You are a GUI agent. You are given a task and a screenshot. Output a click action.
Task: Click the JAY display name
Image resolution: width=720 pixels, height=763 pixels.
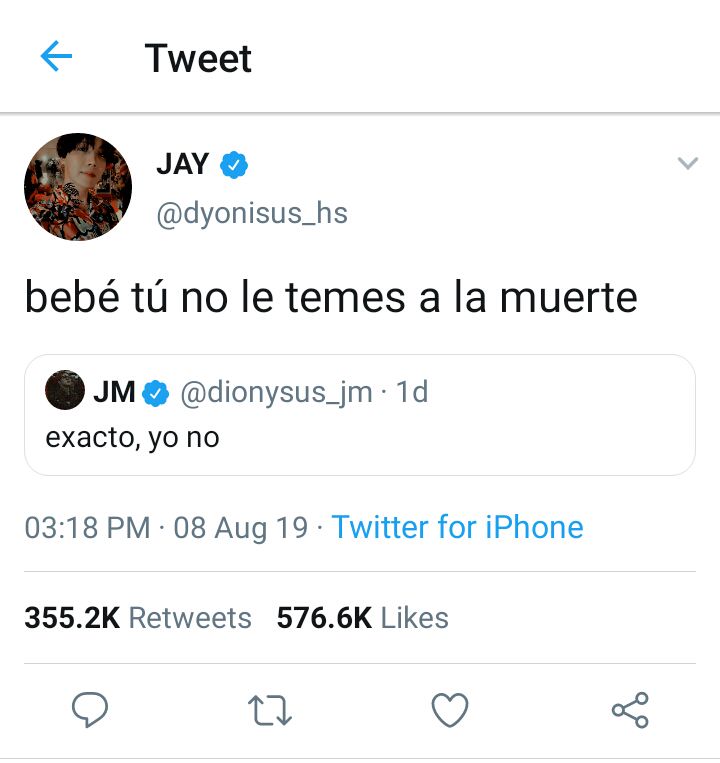182,164
